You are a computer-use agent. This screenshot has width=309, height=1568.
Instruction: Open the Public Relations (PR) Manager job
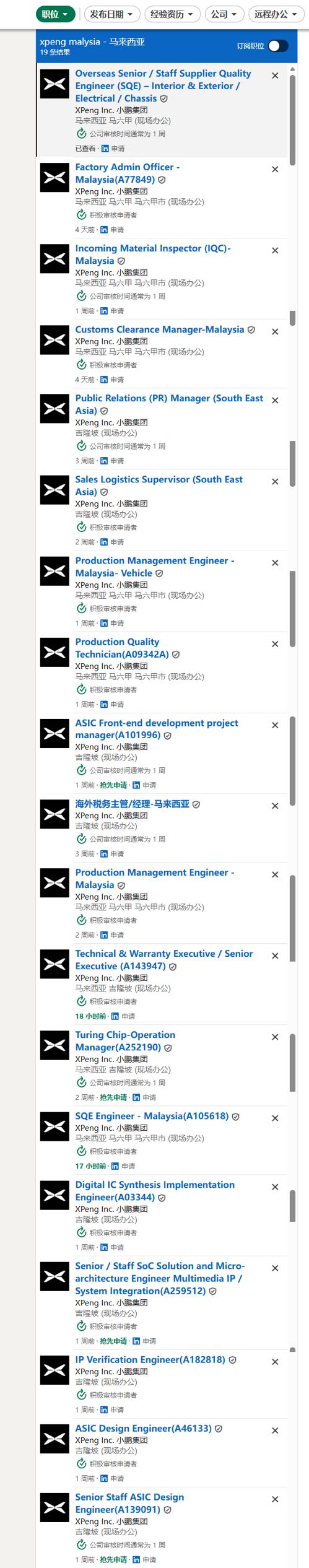[169, 404]
